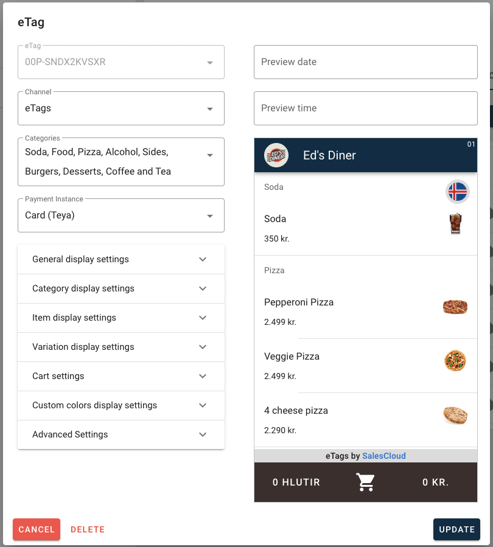Click the Cancel button
Image resolution: width=493 pixels, height=547 pixels.
[x=37, y=529]
